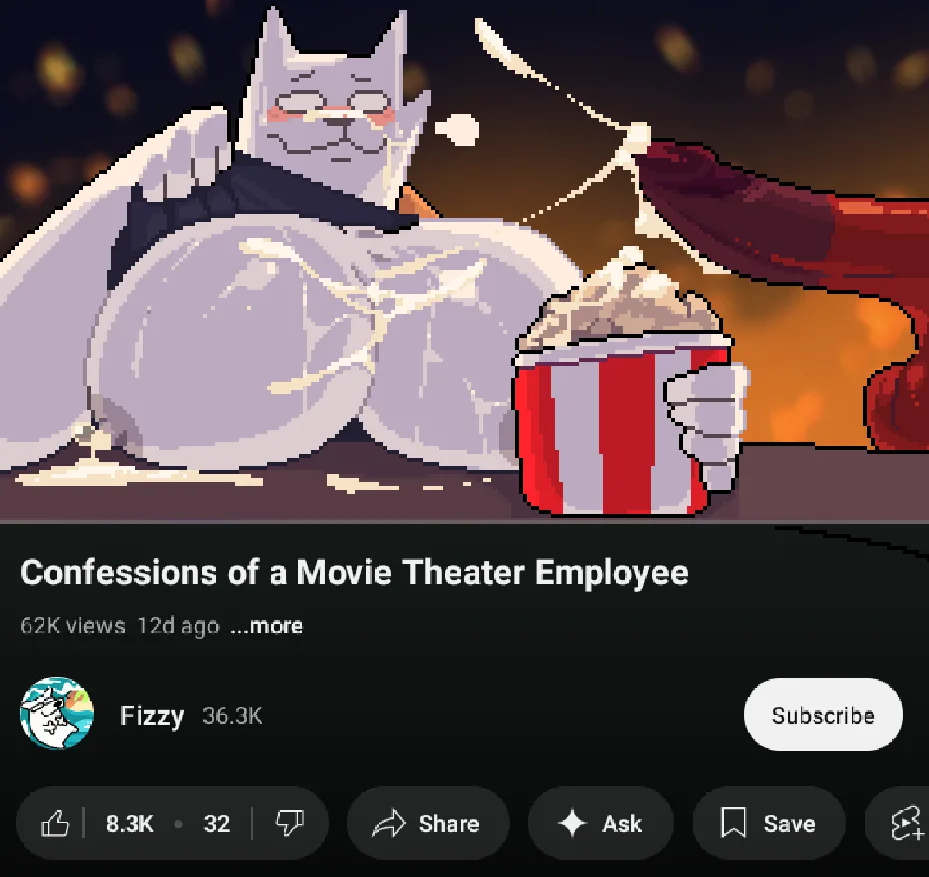Toggle like via the 8.3K count

click(x=130, y=824)
